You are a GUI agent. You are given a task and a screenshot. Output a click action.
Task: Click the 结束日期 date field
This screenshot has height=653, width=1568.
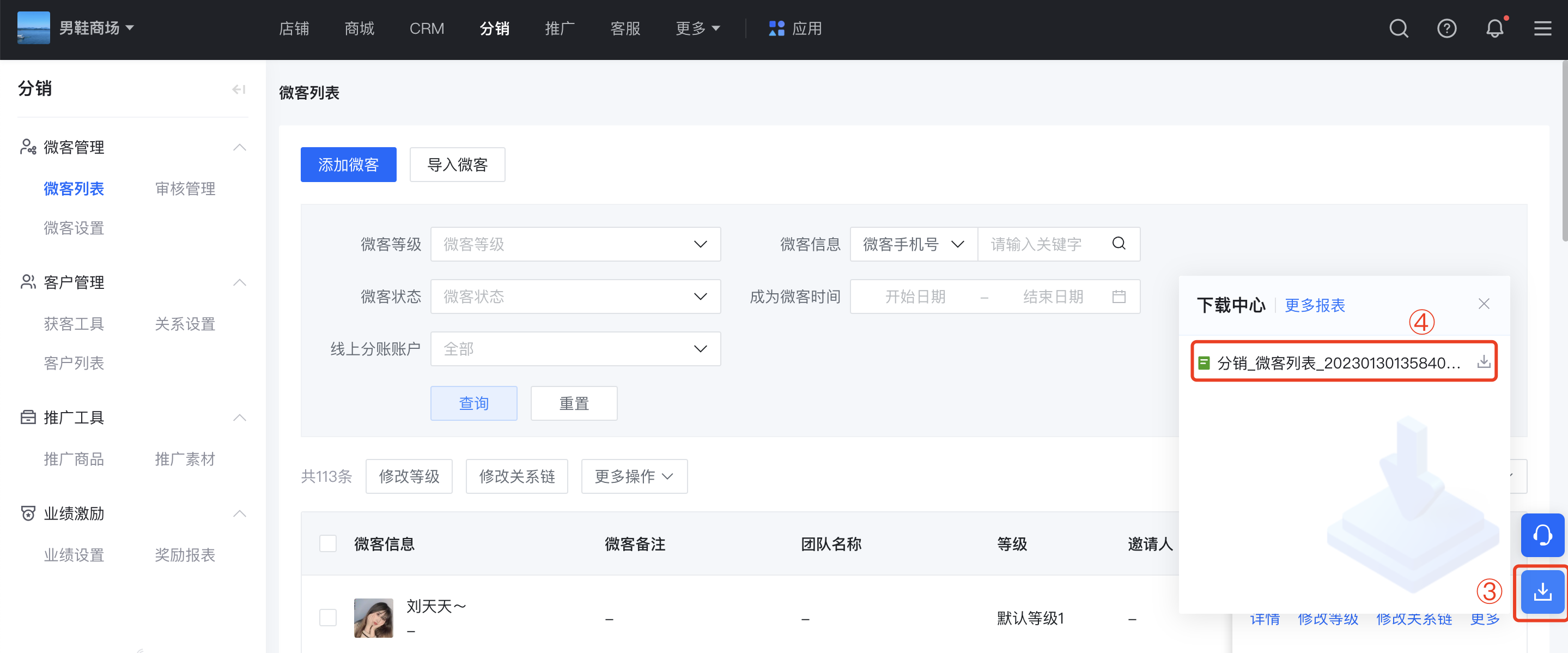(x=1053, y=297)
